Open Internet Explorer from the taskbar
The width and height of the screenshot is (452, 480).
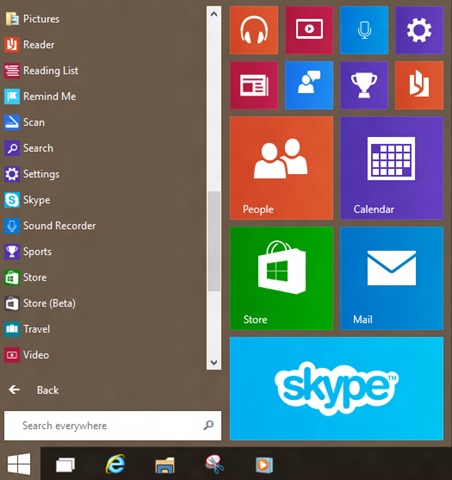pyautogui.click(x=115, y=464)
